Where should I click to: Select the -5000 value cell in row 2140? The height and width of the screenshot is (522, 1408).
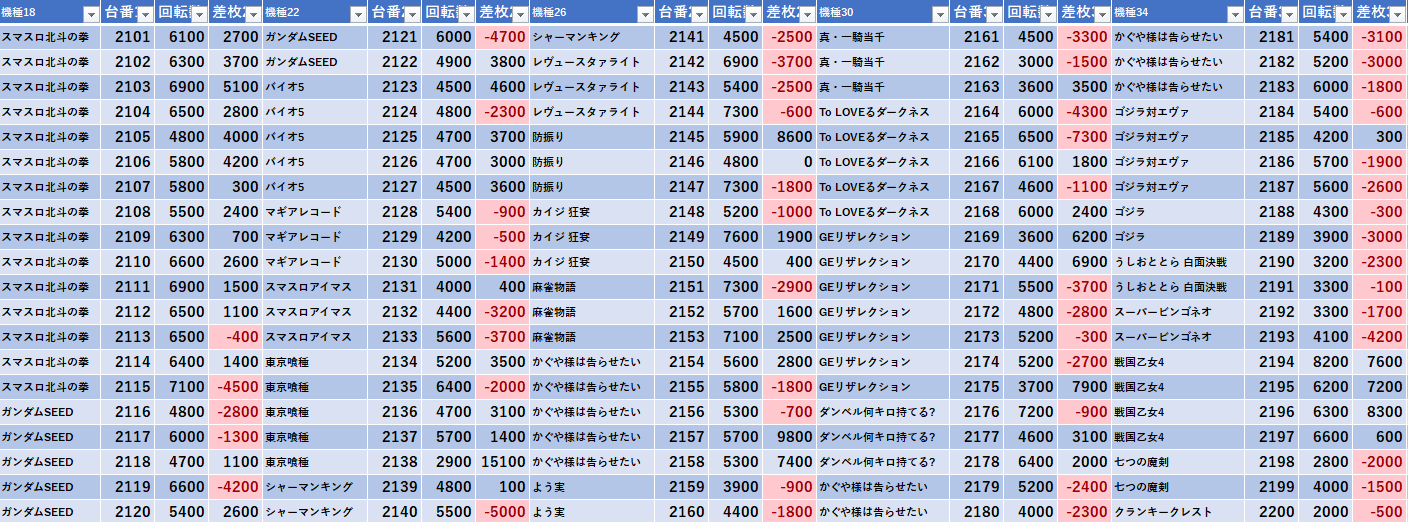click(x=502, y=512)
